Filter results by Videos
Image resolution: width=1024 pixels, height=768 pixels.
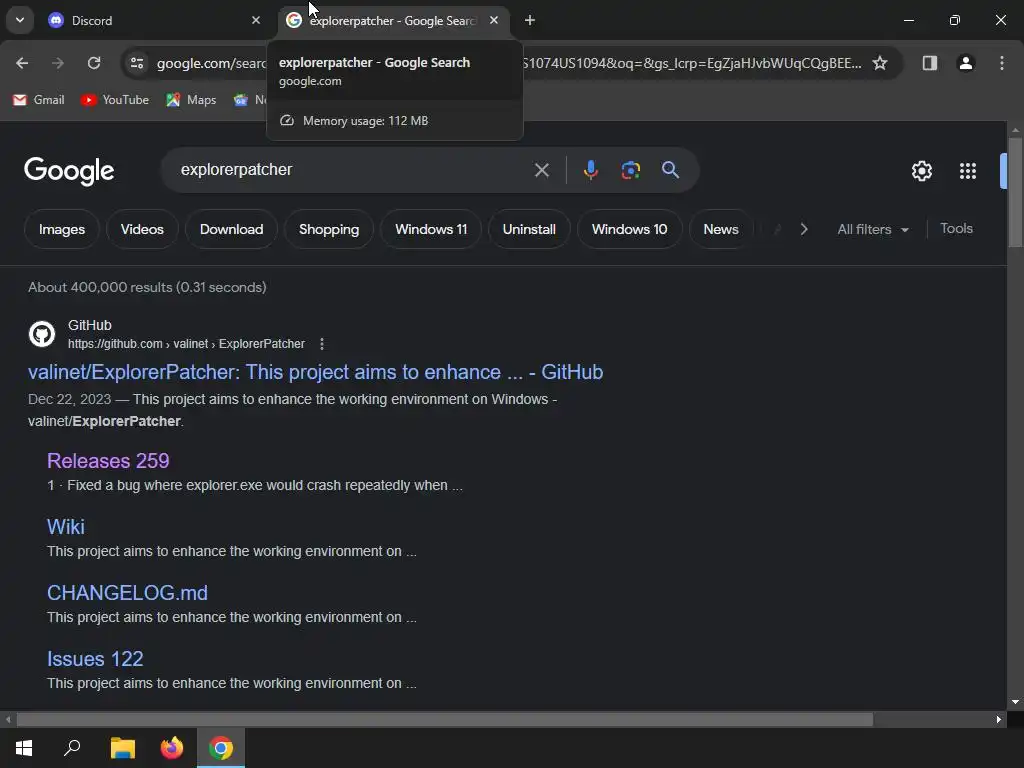142,229
